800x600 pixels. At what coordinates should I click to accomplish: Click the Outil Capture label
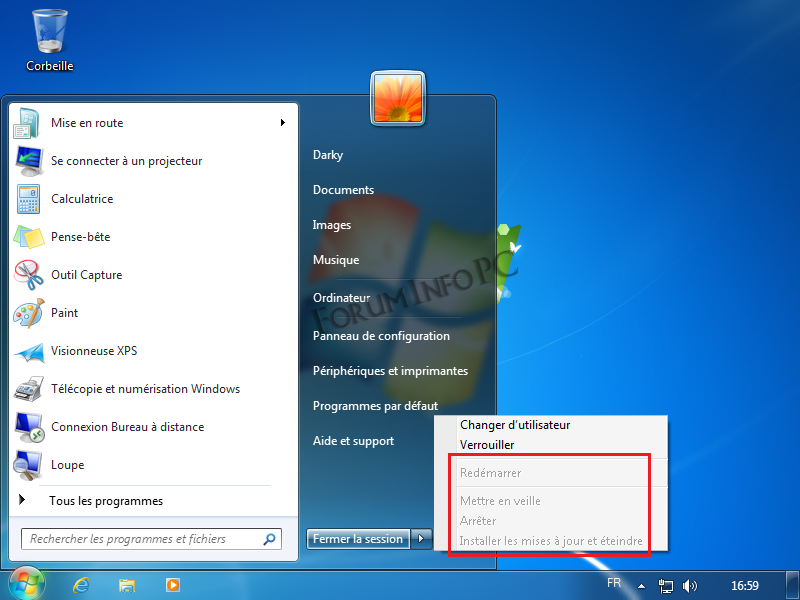[x=87, y=275]
